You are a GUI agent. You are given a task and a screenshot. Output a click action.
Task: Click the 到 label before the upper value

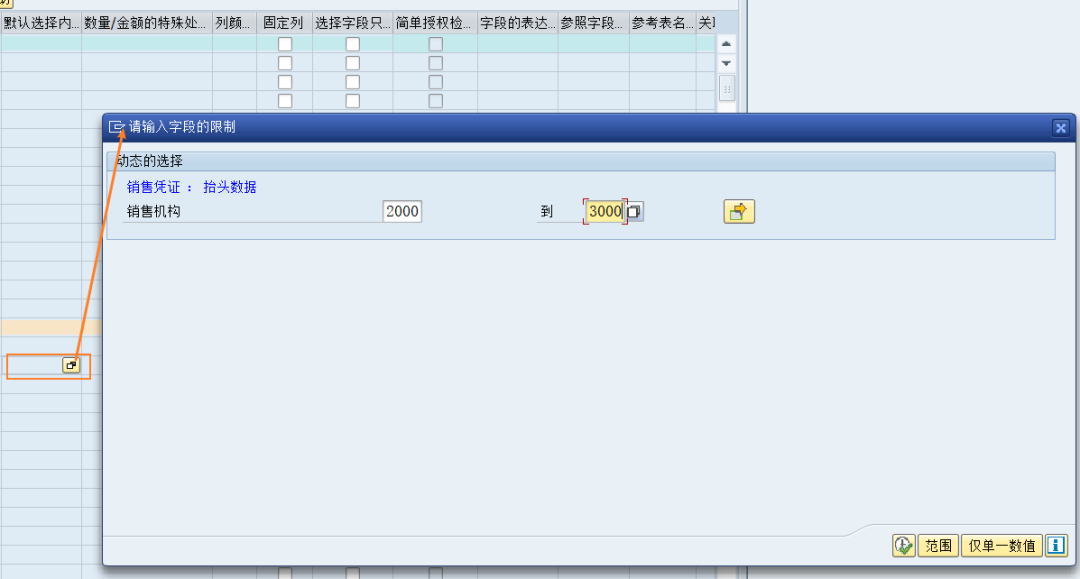547,211
